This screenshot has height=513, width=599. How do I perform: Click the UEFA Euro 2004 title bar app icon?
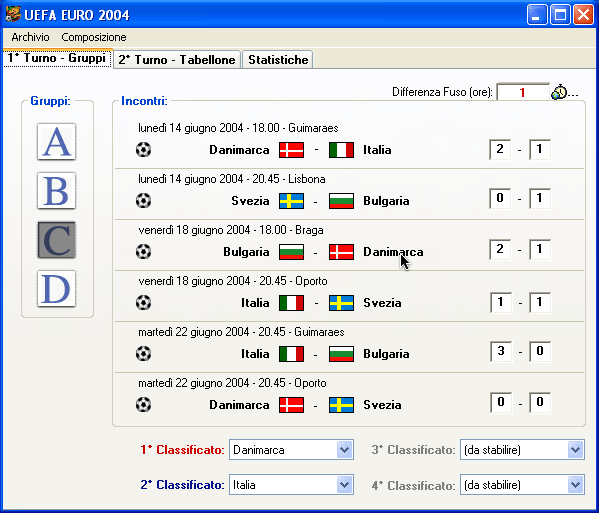[13, 15]
